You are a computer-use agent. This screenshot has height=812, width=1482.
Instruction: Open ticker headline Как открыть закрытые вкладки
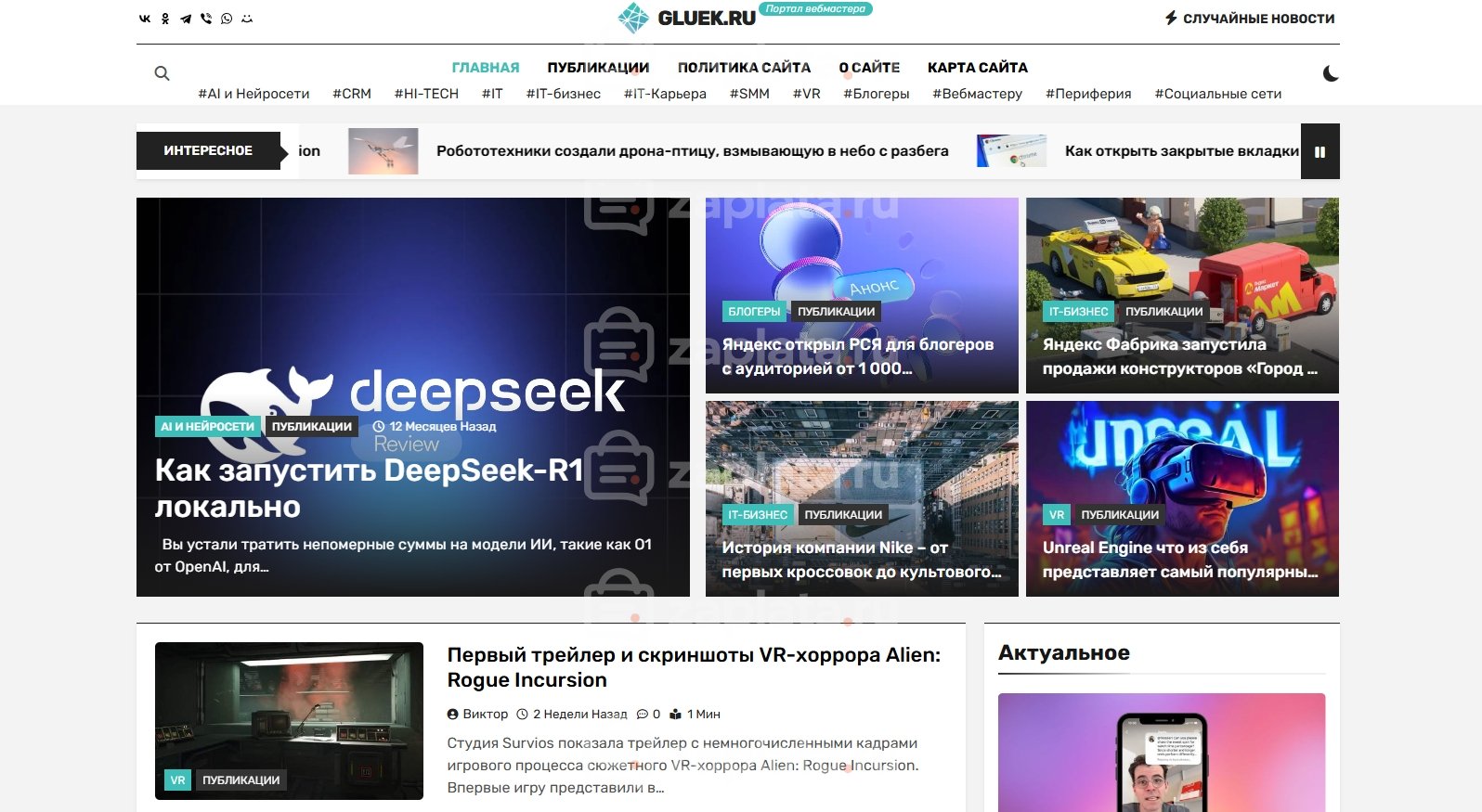tap(1181, 151)
